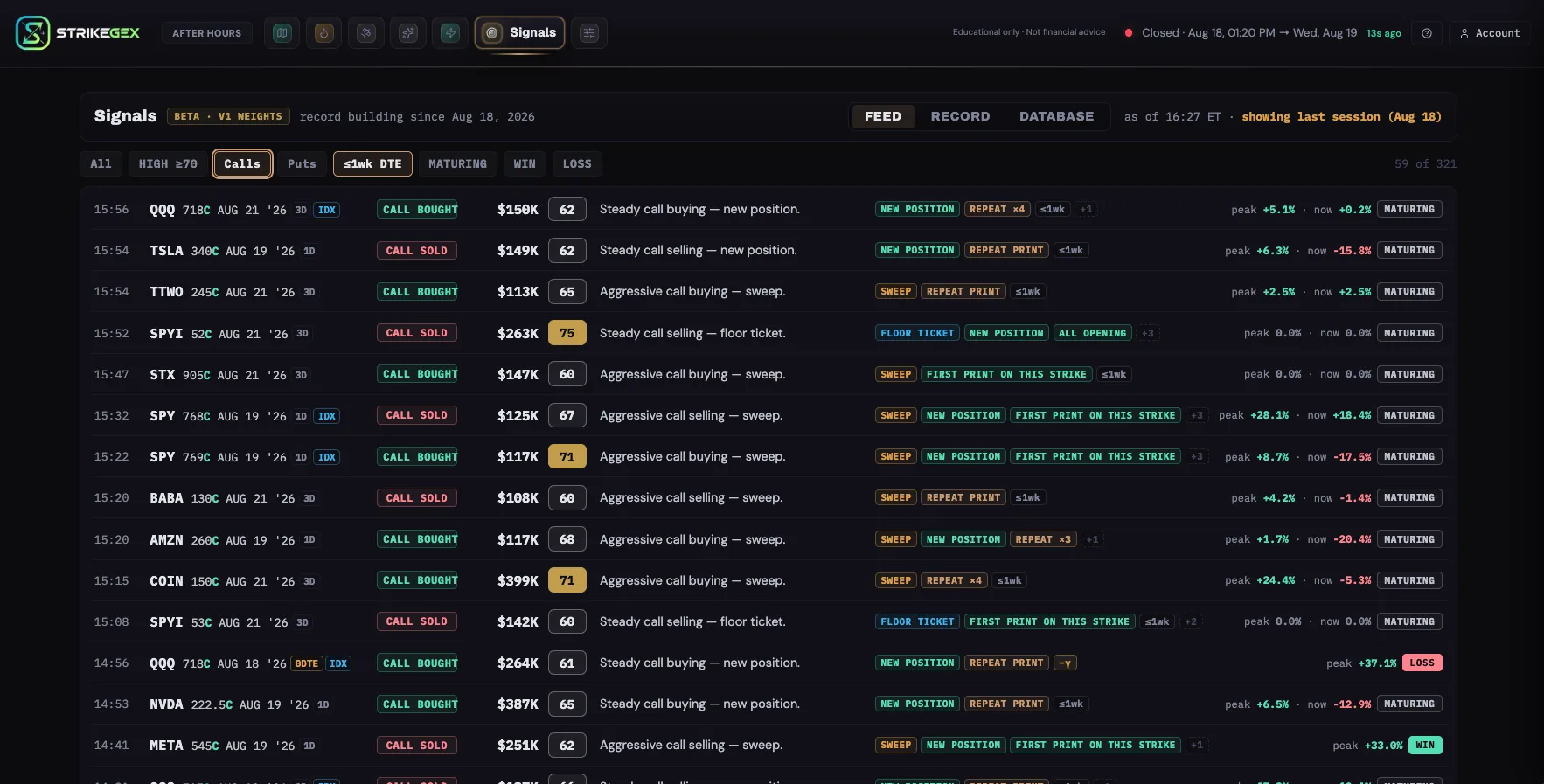Expand +3 tags on SPY 769C row
Image resolution: width=1544 pixels, height=784 pixels.
tap(1197, 456)
